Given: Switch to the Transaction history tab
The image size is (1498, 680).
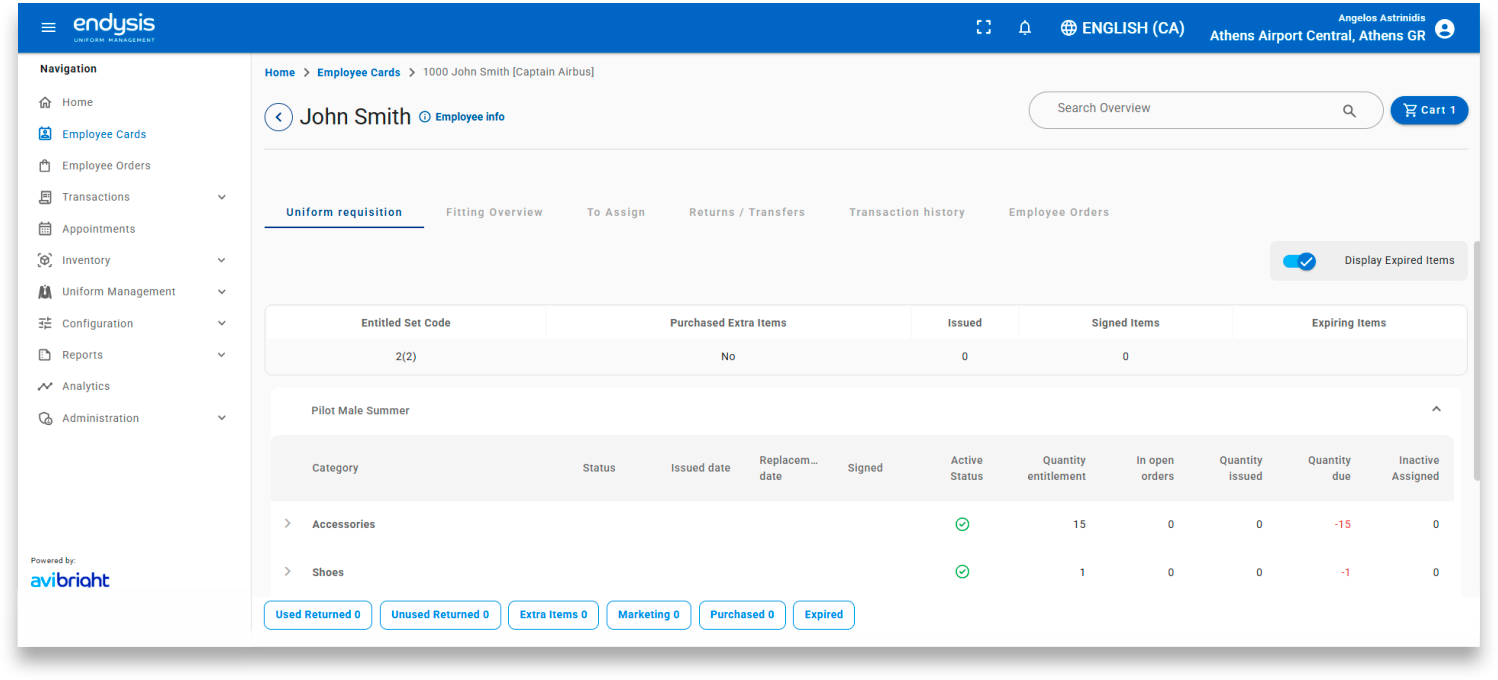Looking at the screenshot, I should pos(906,212).
